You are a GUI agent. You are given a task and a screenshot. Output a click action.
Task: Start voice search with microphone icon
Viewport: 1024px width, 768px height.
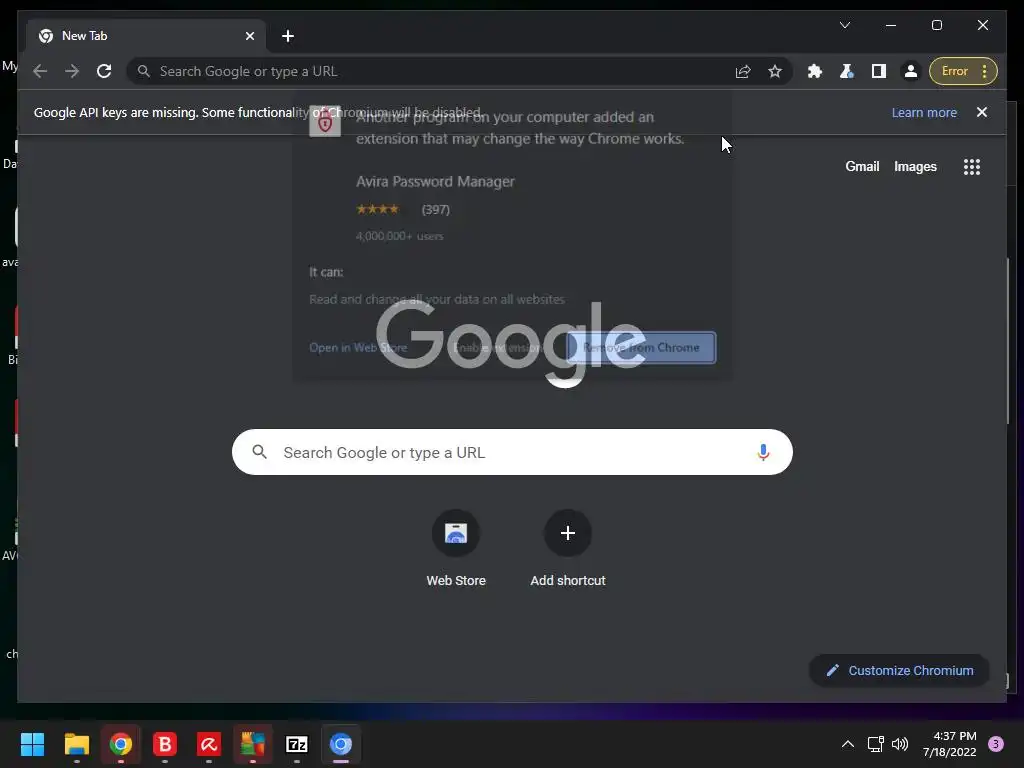[x=763, y=452]
